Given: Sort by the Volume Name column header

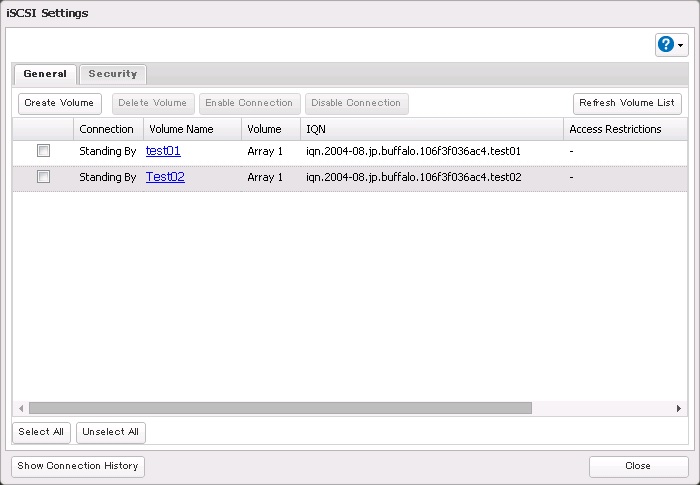Looking at the screenshot, I should pos(192,129).
